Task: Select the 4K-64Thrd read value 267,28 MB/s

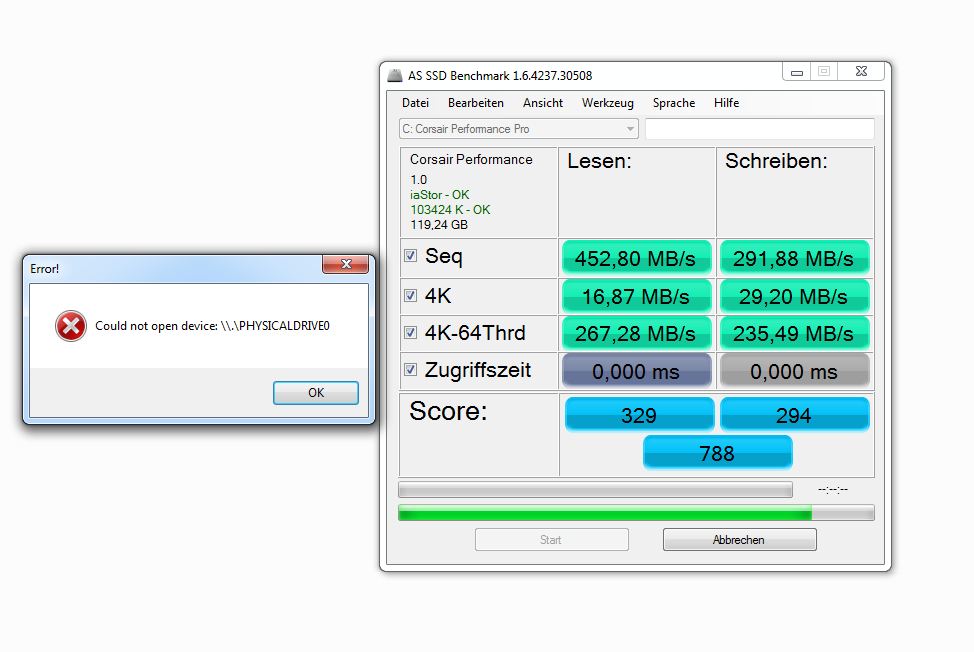Action: point(636,334)
